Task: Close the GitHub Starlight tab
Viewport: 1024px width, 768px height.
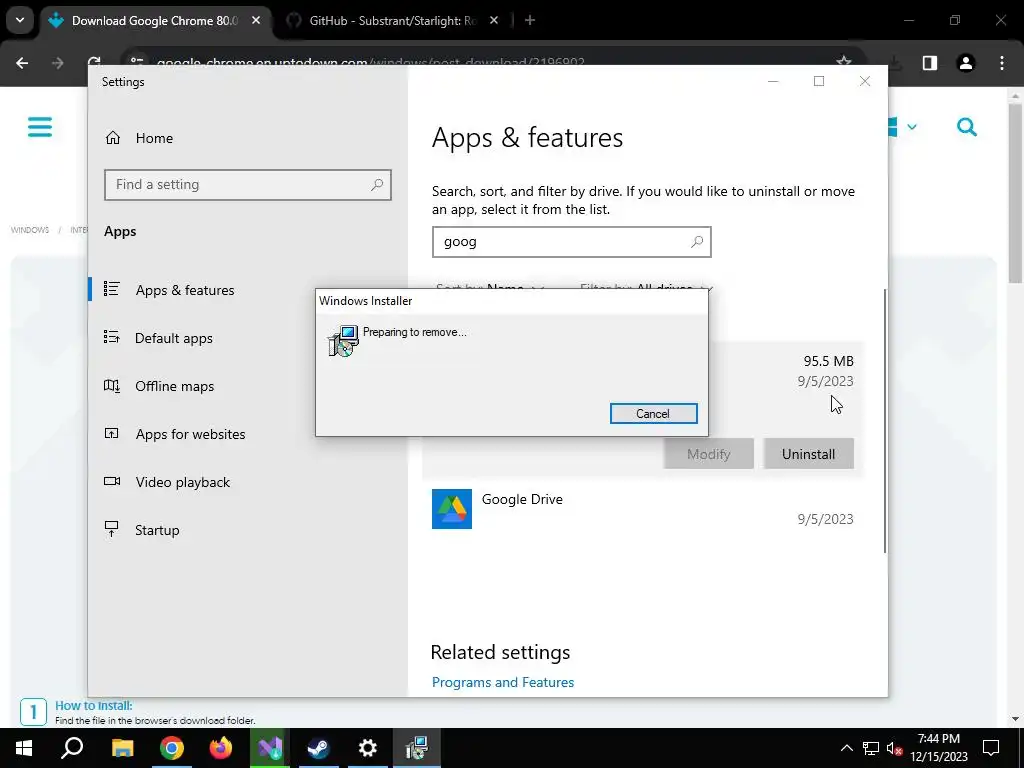Action: coord(494,21)
